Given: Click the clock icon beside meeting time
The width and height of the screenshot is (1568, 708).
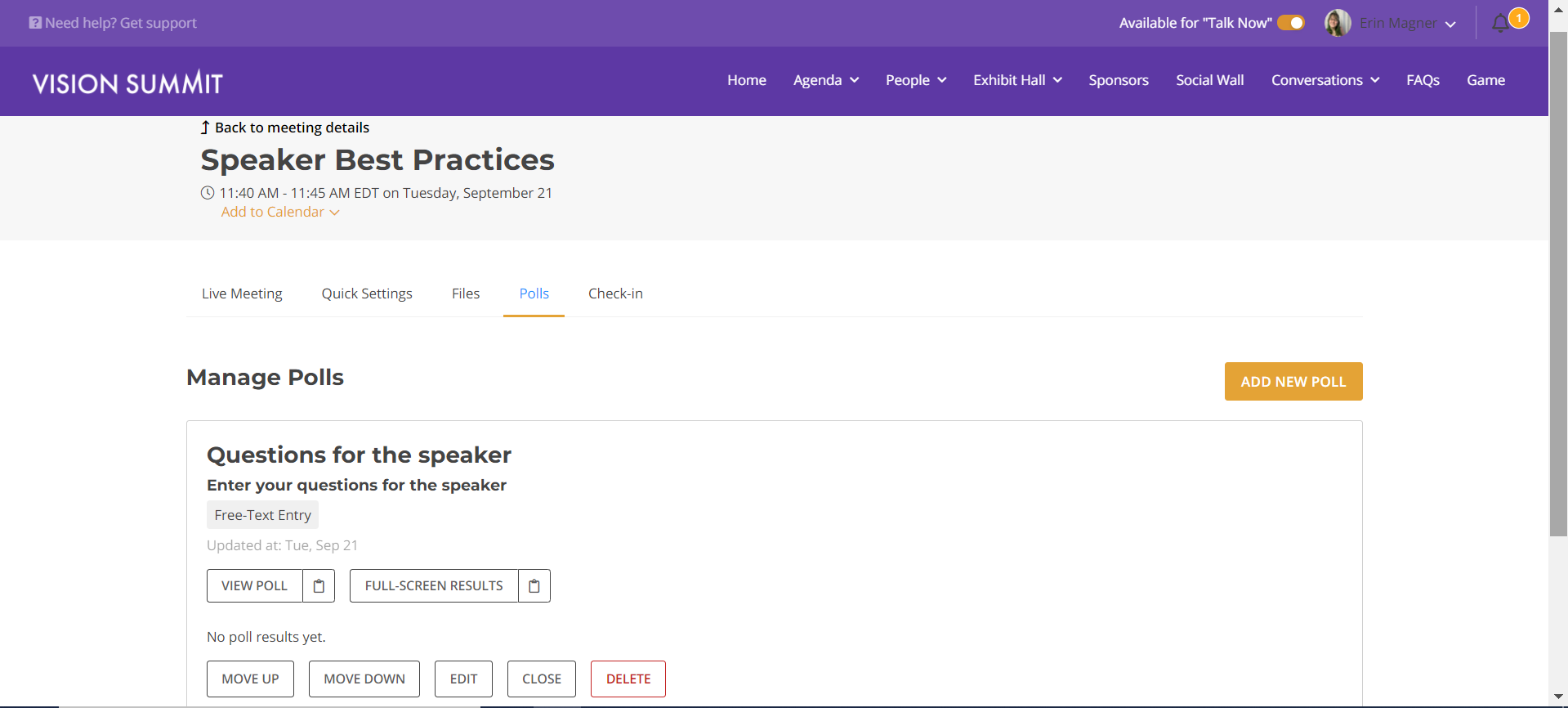Looking at the screenshot, I should [x=208, y=193].
